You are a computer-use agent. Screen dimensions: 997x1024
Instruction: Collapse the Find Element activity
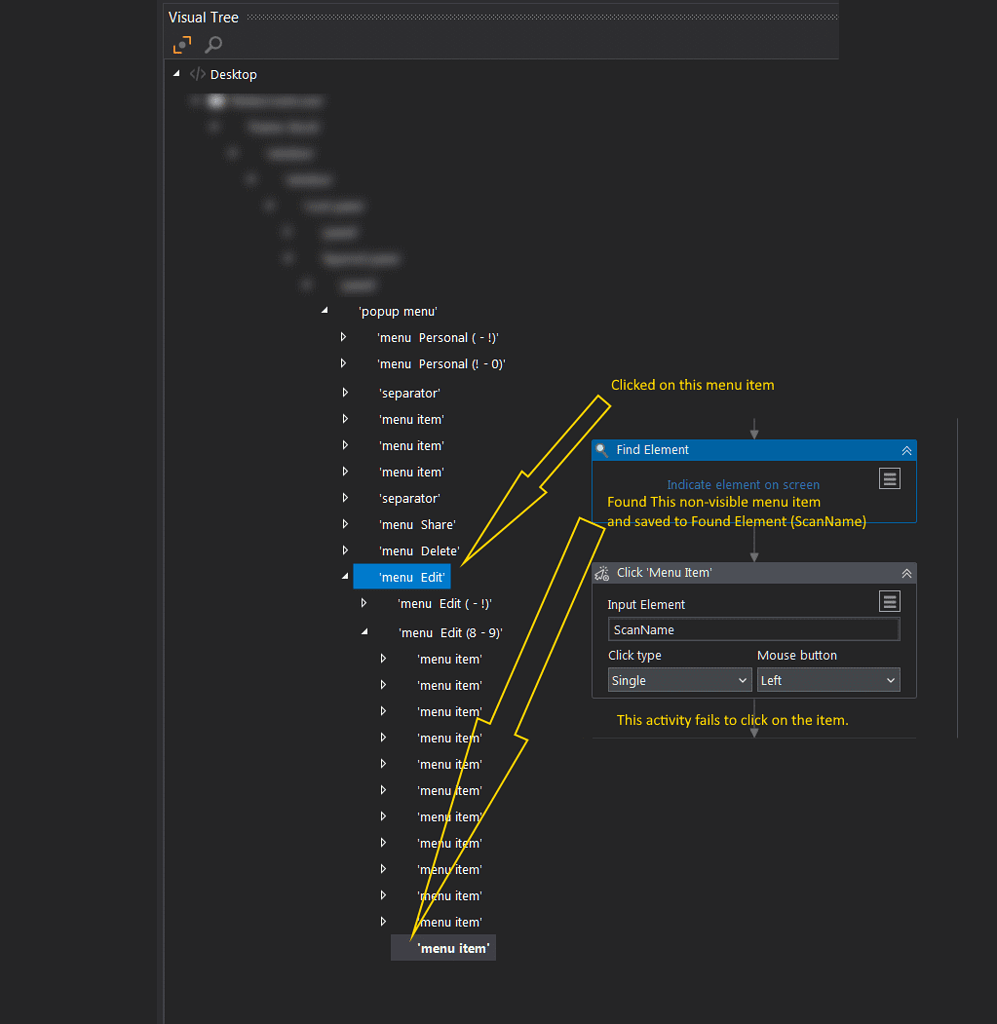click(x=906, y=451)
